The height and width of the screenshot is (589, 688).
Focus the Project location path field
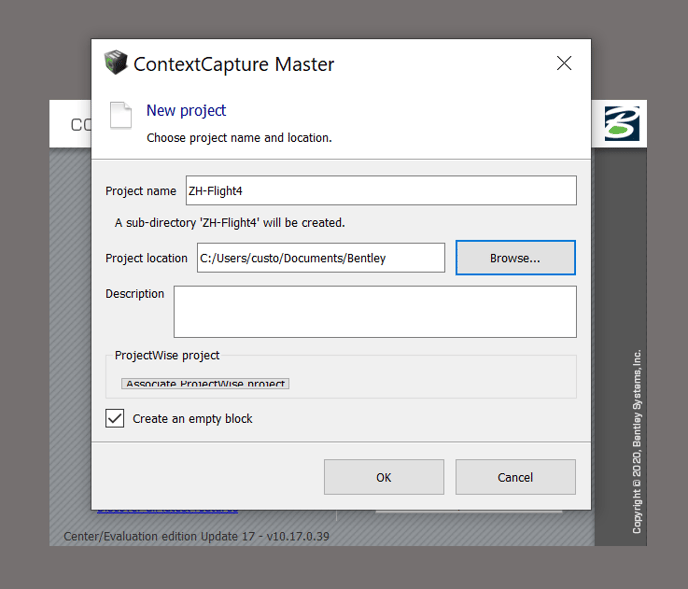[320, 258]
